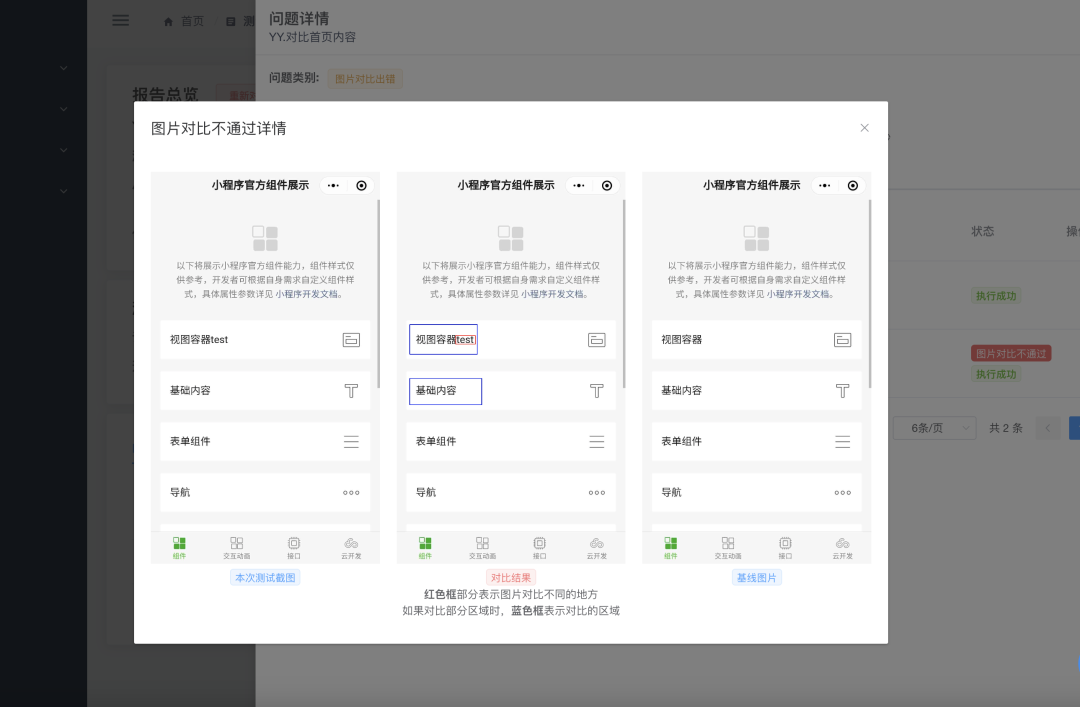Screen dimensions: 1080x707
Task: Click the scrollbar in the 基线图片 screenshot
Action: click(870, 294)
